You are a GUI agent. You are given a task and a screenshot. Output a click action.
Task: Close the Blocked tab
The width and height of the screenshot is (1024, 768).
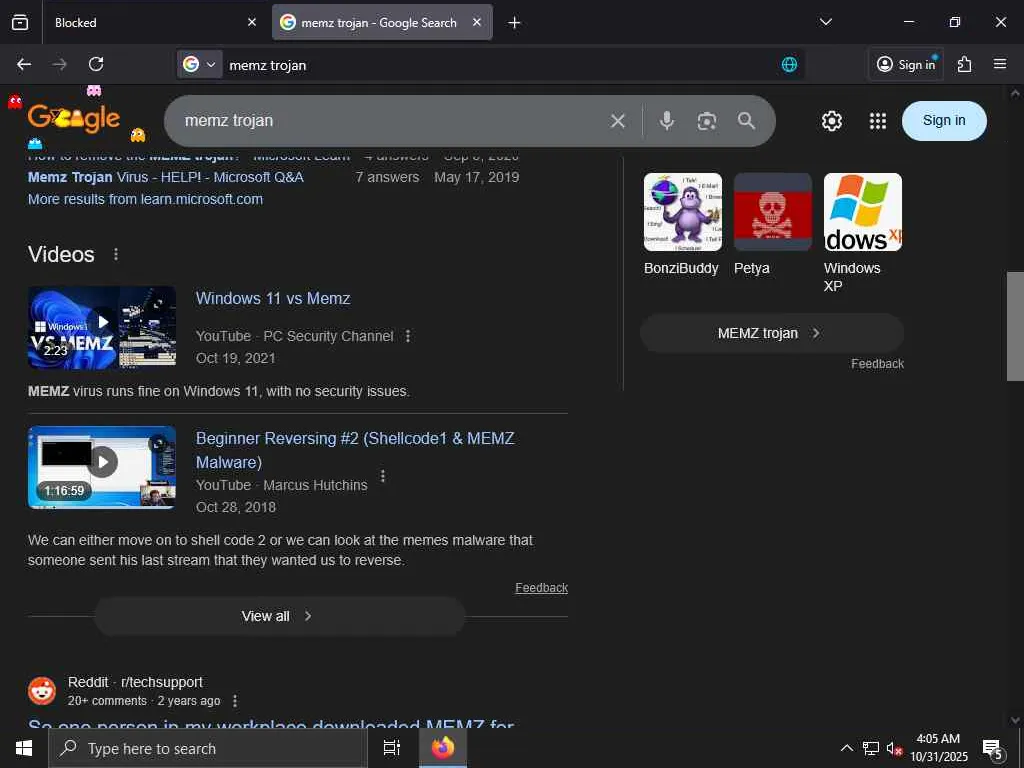252,22
